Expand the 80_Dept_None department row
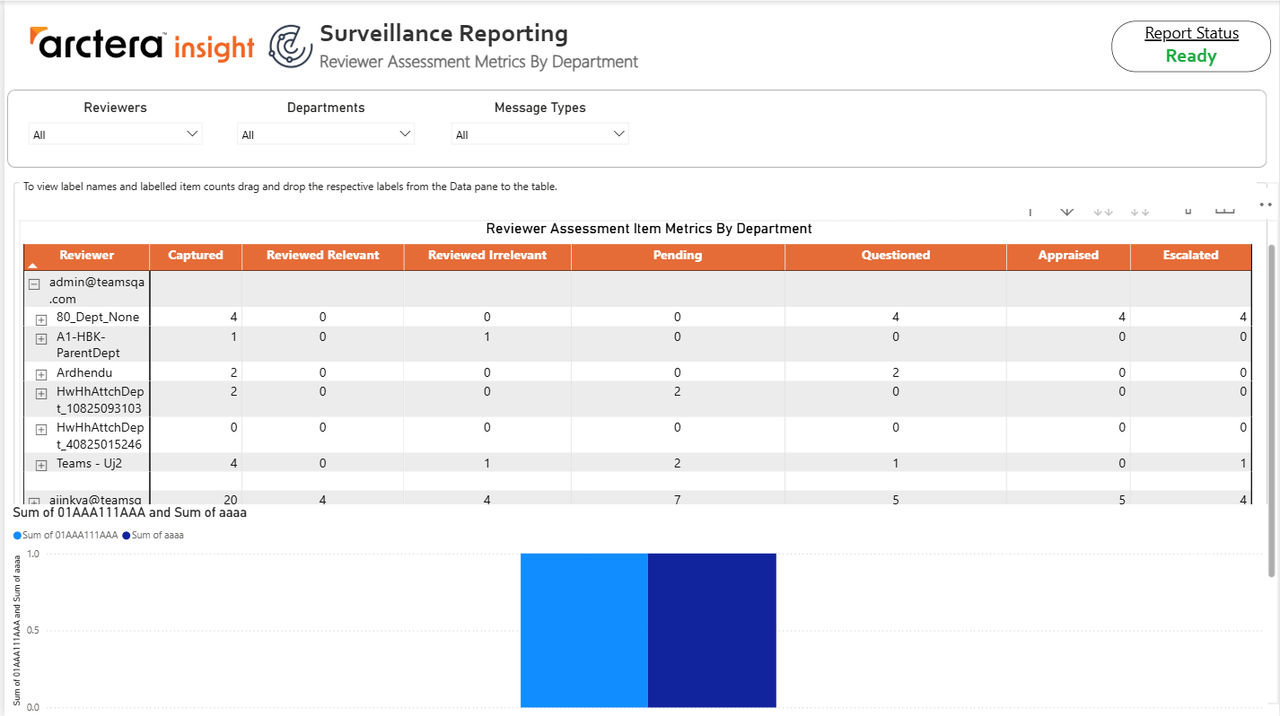This screenshot has height=716, width=1280. point(41,320)
